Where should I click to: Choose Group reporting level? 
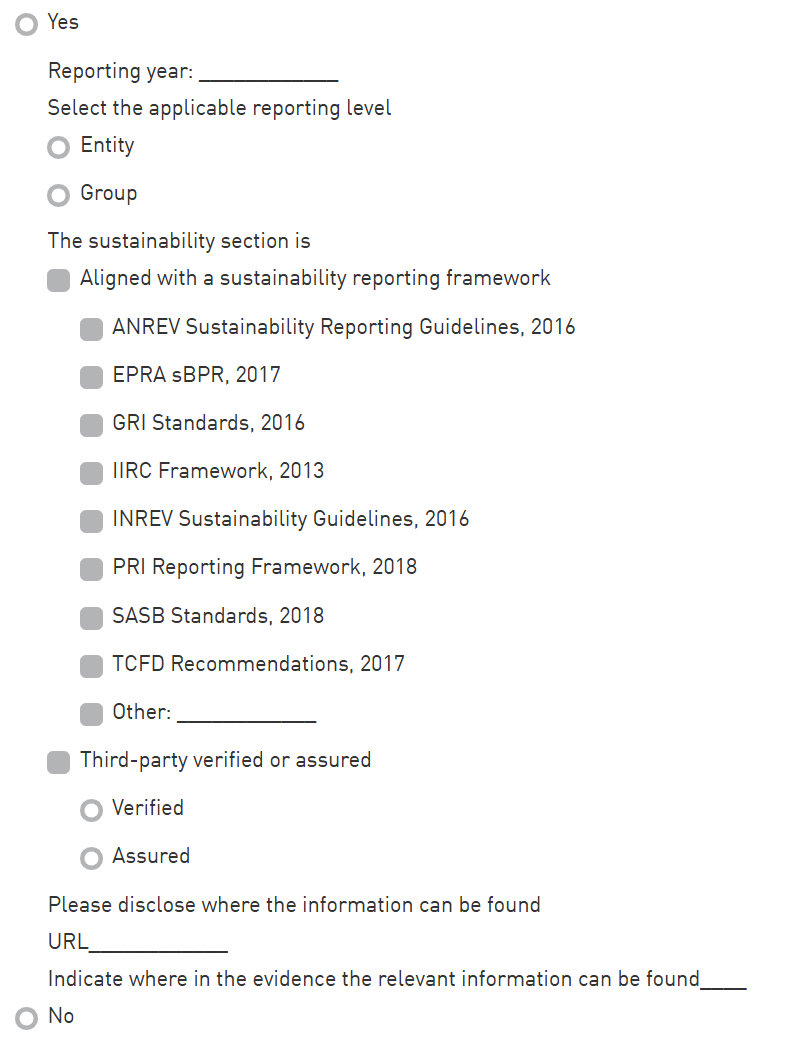pos(59,195)
